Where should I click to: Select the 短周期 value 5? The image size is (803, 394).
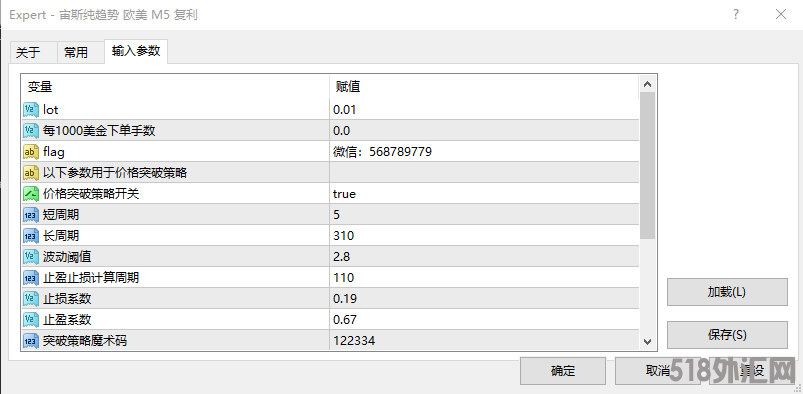click(x=336, y=215)
